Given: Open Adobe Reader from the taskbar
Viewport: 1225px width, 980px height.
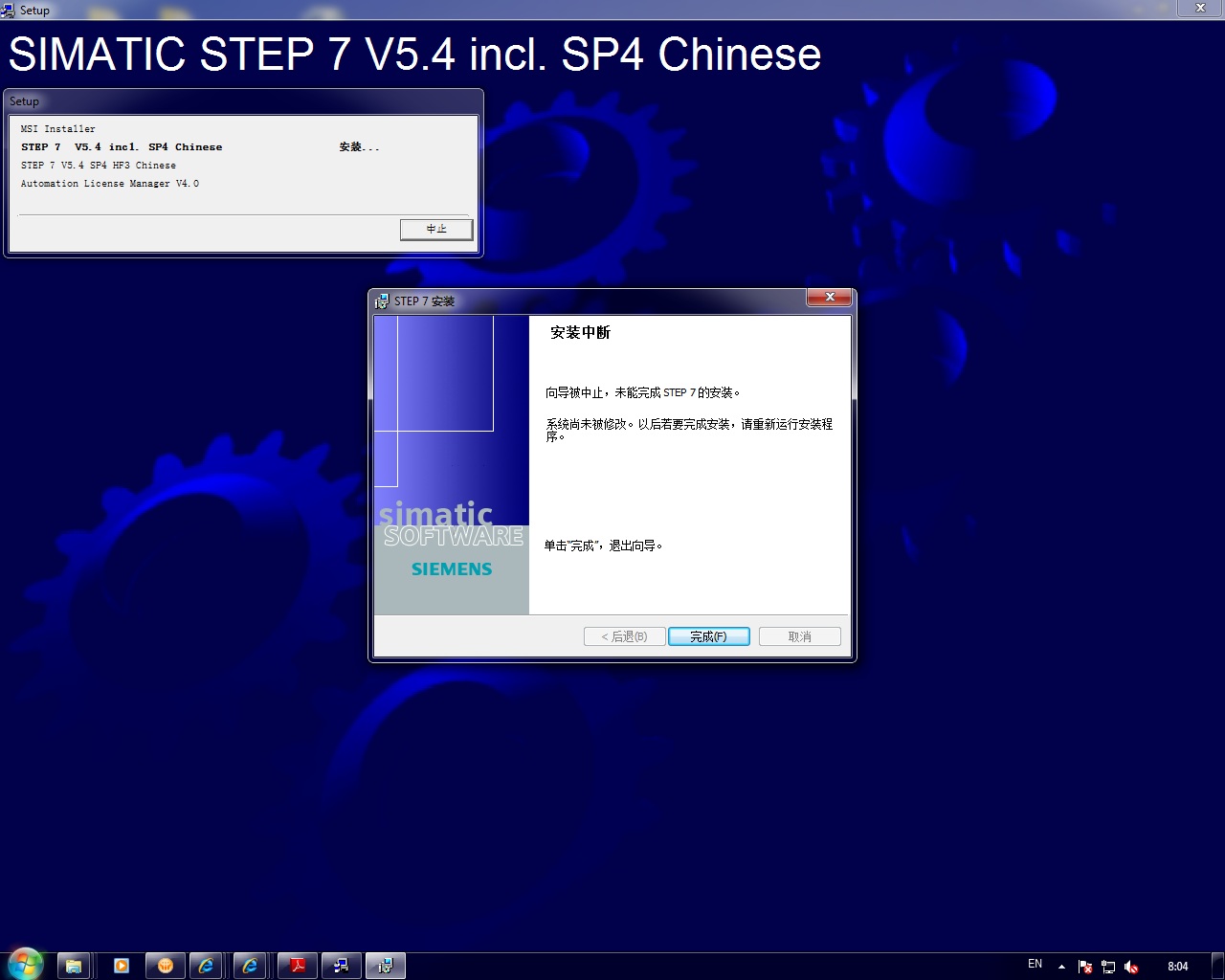Looking at the screenshot, I should (x=297, y=966).
